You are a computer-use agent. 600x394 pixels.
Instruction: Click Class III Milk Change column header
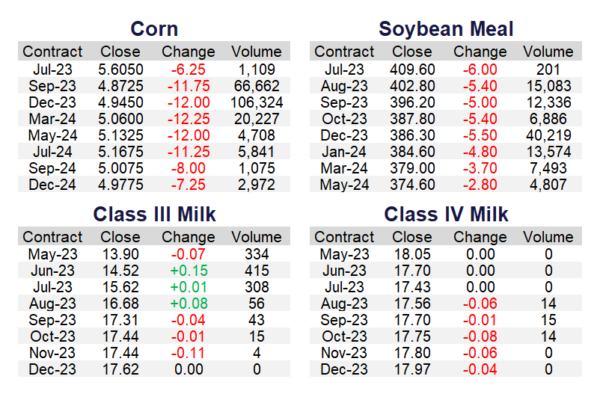(188, 237)
